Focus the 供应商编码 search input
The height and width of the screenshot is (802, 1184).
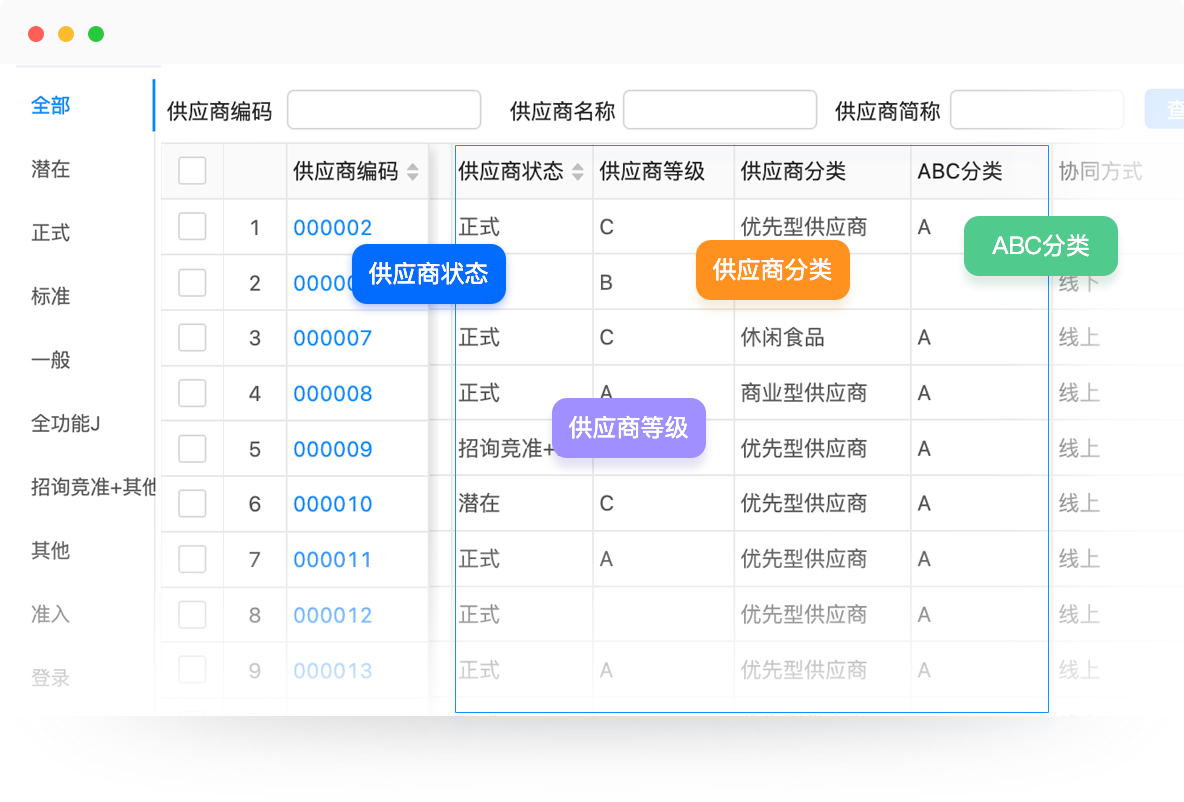[x=384, y=110]
